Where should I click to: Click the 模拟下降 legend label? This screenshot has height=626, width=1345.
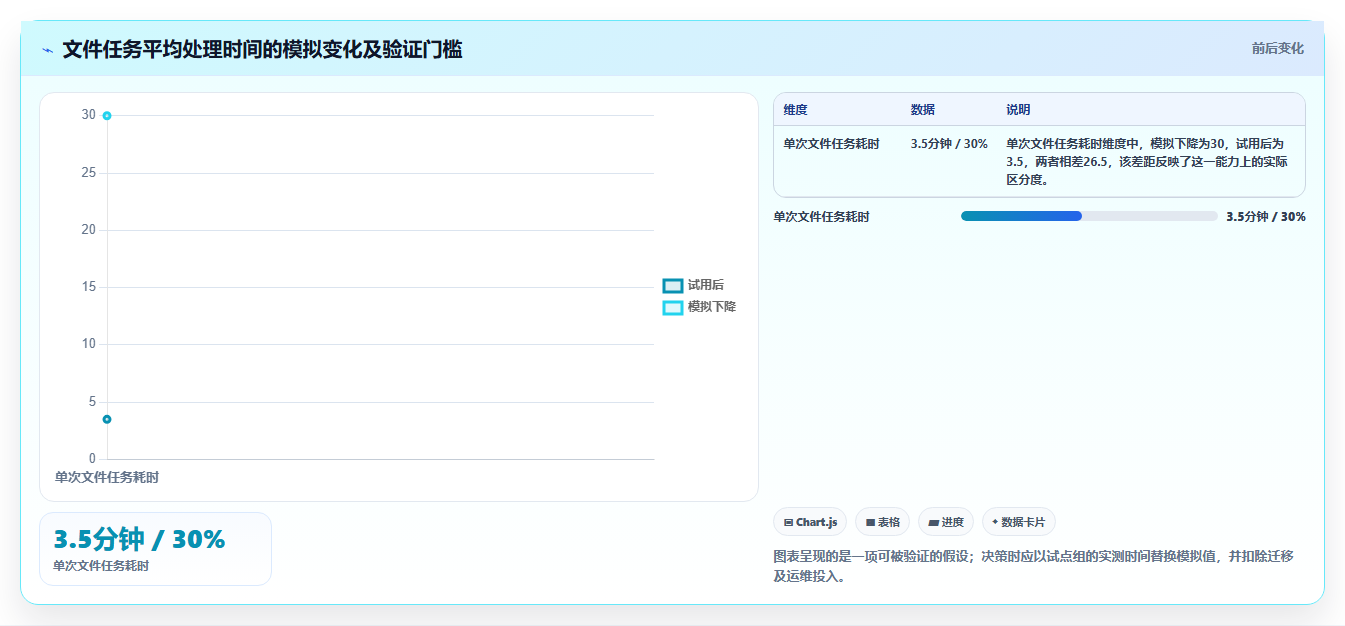click(712, 307)
